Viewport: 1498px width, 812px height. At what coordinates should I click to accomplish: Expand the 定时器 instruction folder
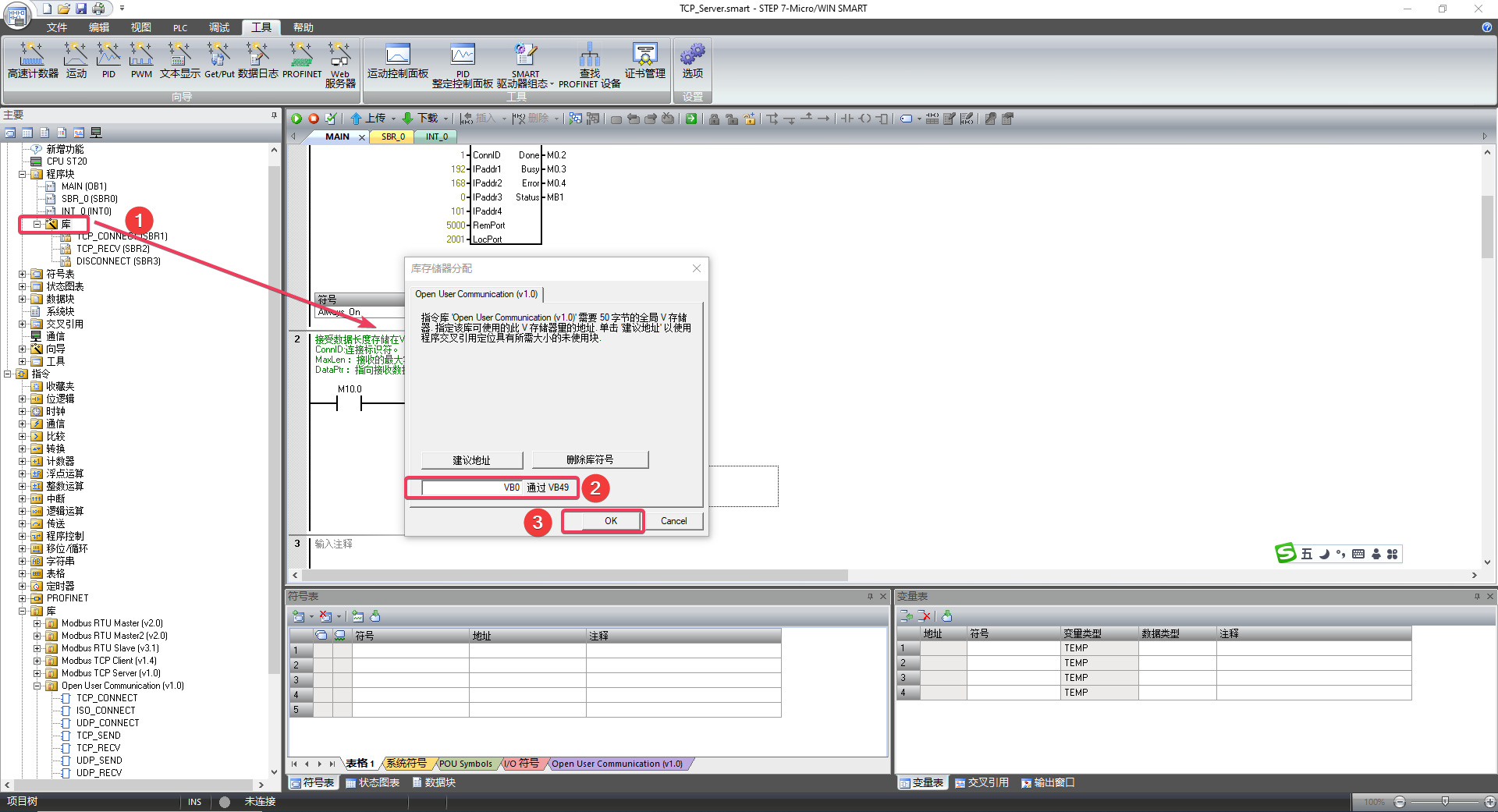(x=22, y=586)
